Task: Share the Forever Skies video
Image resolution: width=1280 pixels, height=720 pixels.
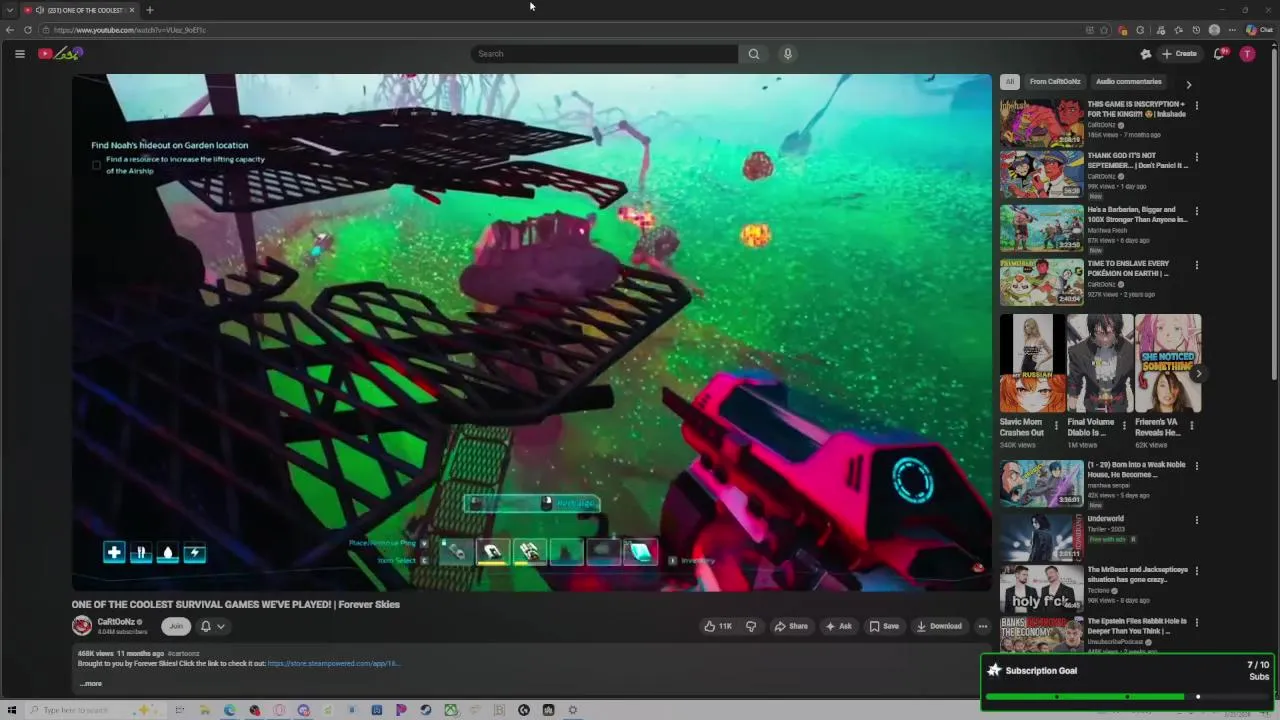Action: pyautogui.click(x=791, y=626)
